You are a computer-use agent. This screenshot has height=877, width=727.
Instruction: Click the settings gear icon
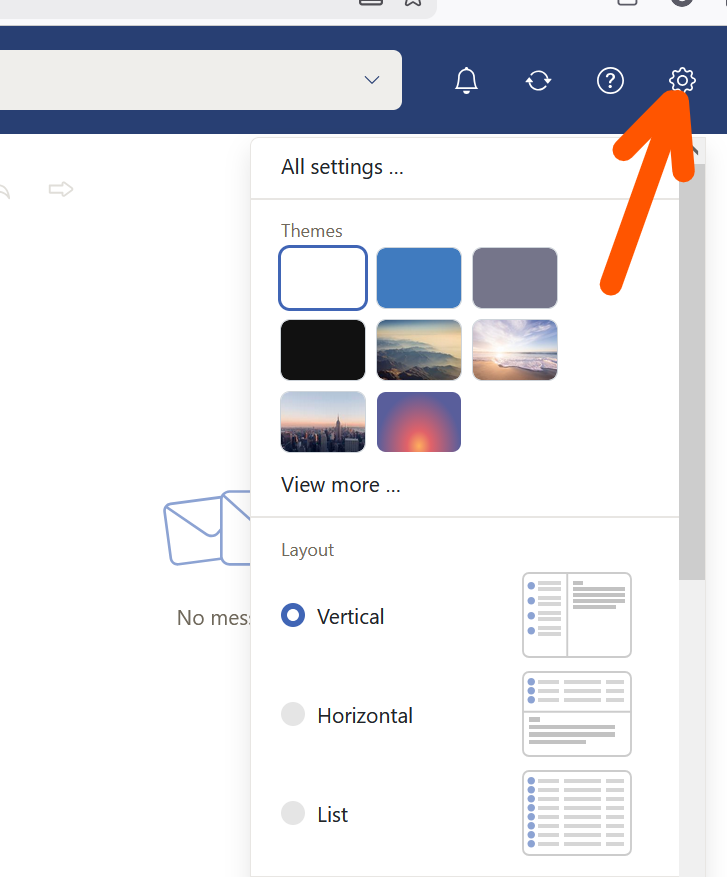[x=682, y=80]
